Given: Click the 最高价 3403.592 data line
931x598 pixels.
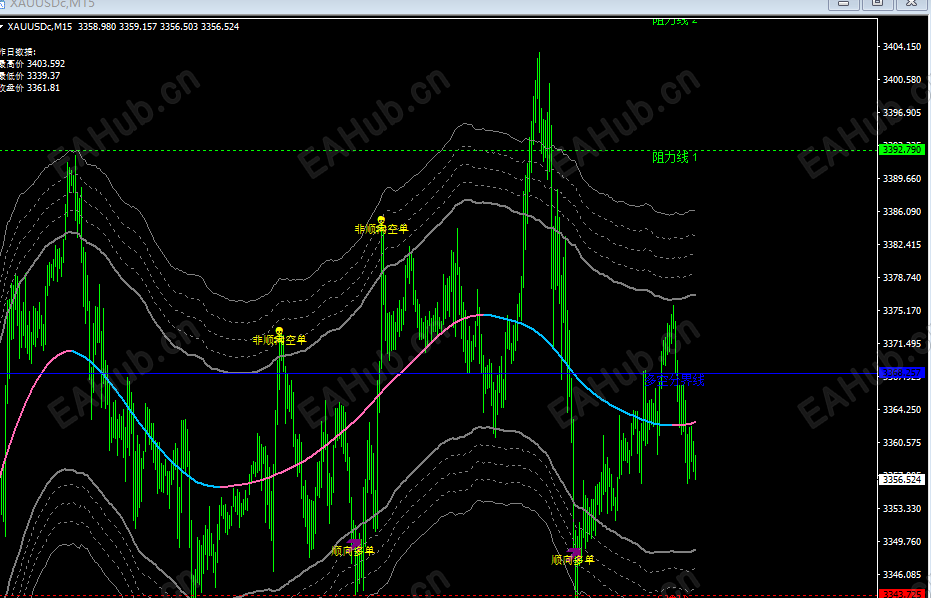Looking at the screenshot, I should [33, 64].
